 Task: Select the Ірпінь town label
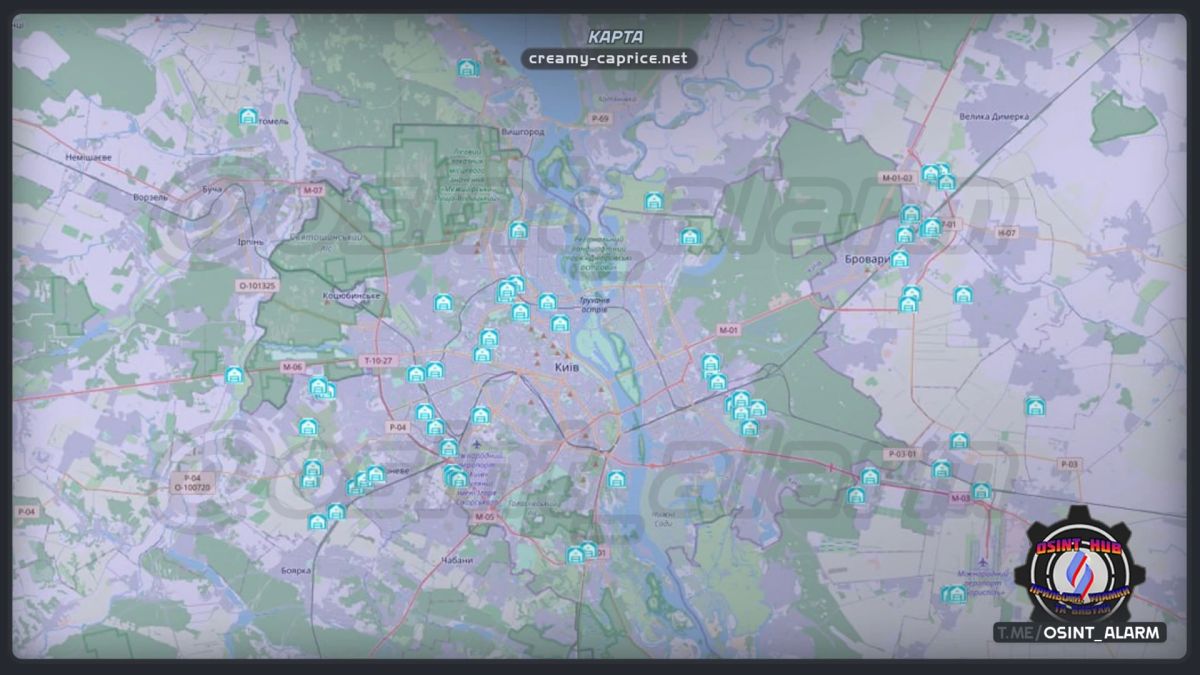click(251, 241)
